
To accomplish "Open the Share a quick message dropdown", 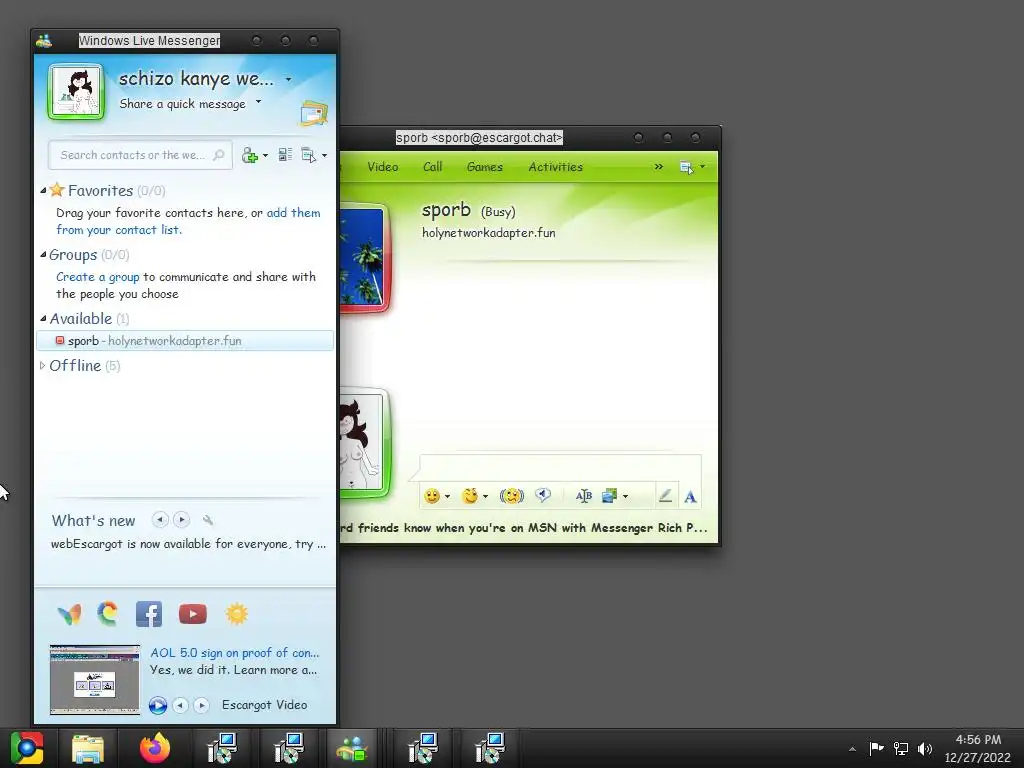I will pos(259,101).
